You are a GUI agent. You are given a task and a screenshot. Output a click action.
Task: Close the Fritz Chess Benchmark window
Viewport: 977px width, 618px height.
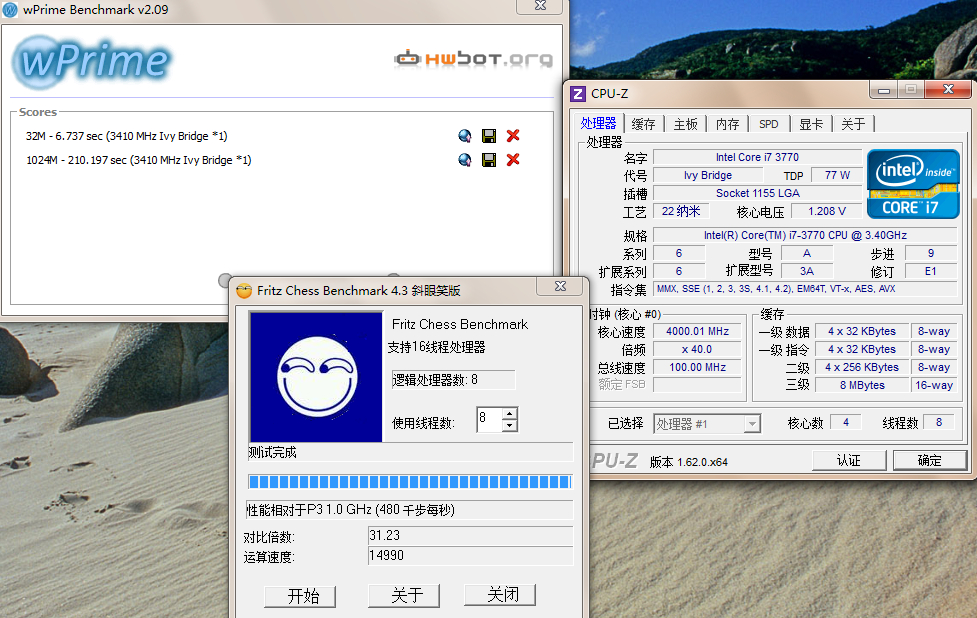[560, 287]
